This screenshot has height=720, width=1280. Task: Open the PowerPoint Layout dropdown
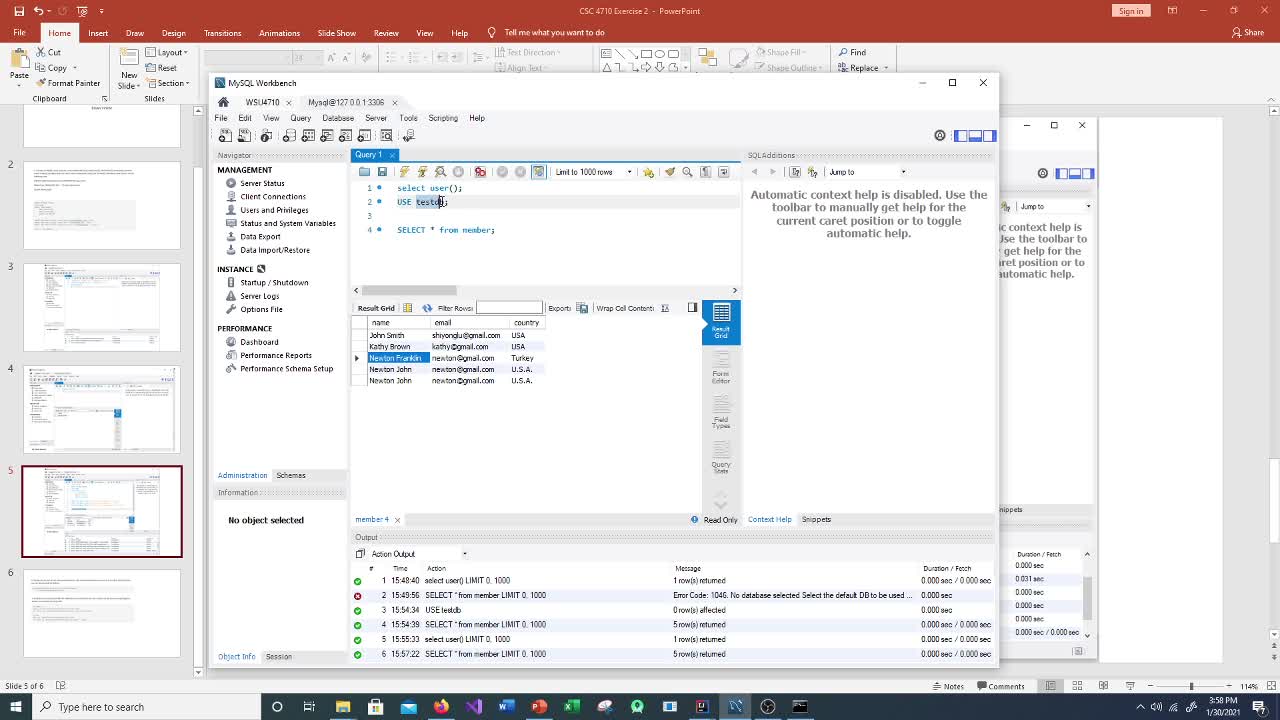(167, 52)
